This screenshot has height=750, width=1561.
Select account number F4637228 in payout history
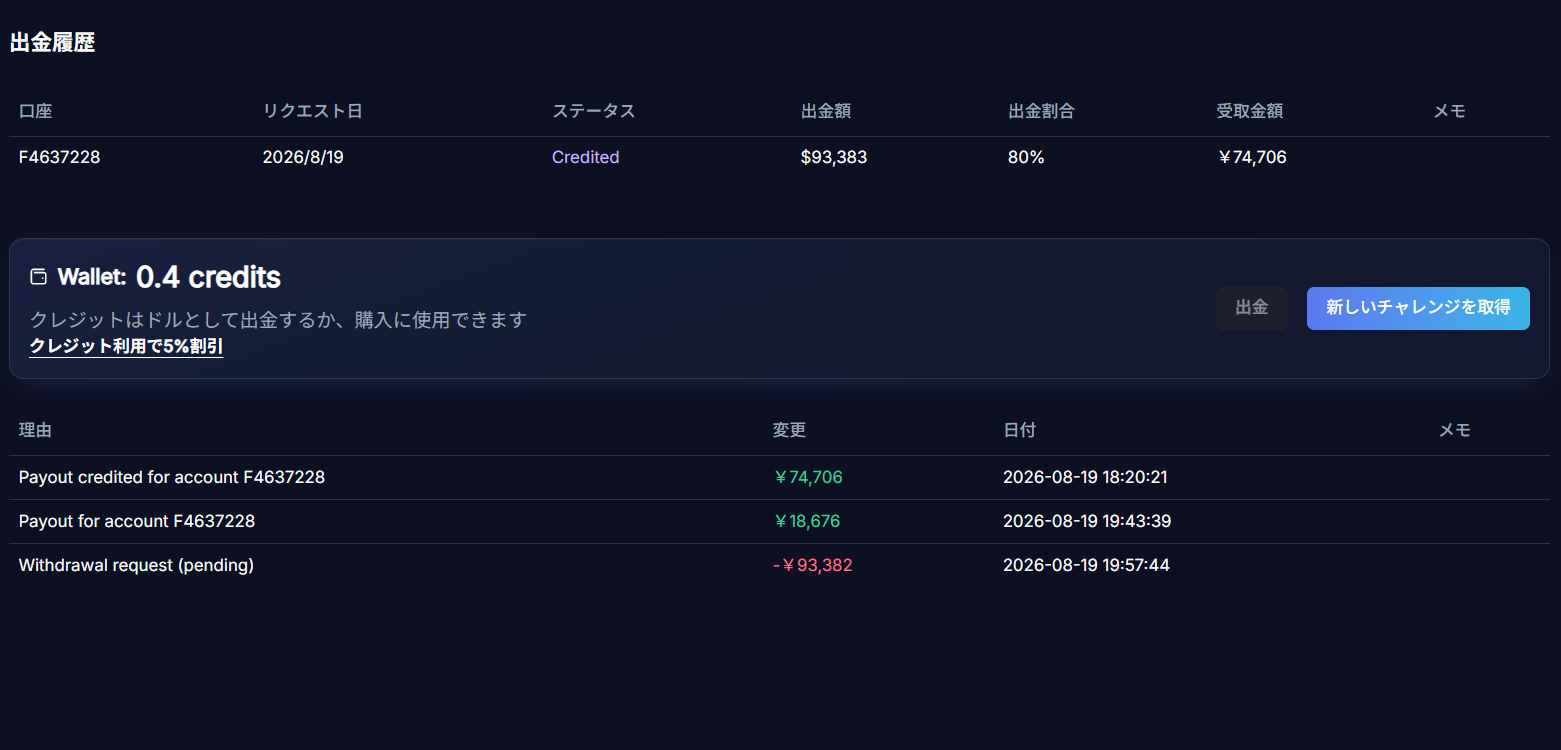pyautogui.click(x=59, y=157)
